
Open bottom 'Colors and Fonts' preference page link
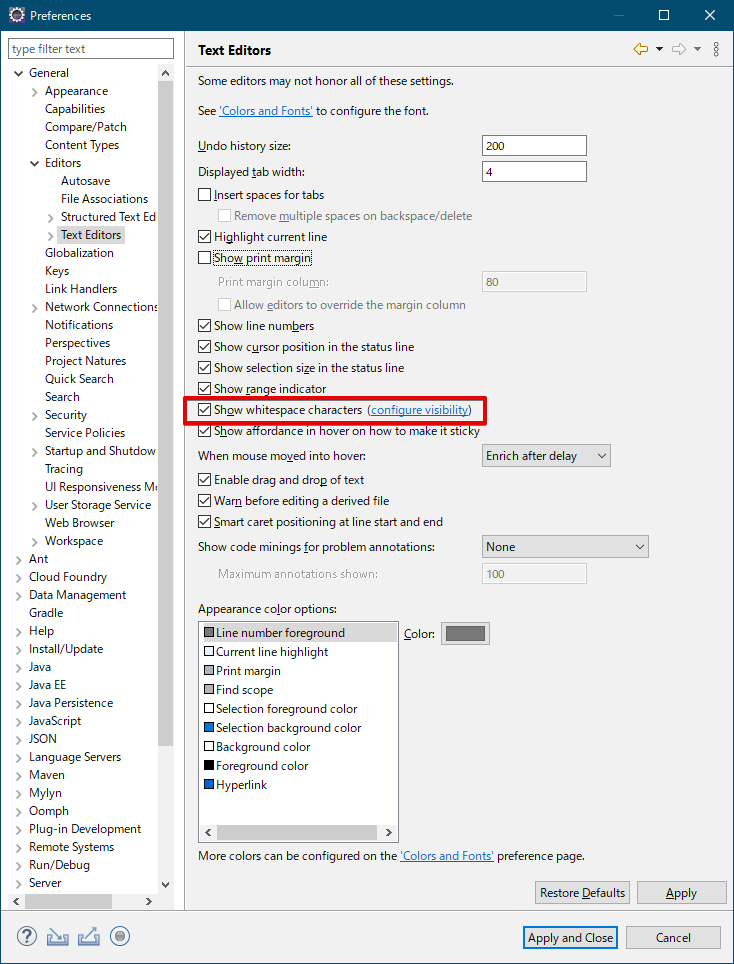(x=447, y=856)
